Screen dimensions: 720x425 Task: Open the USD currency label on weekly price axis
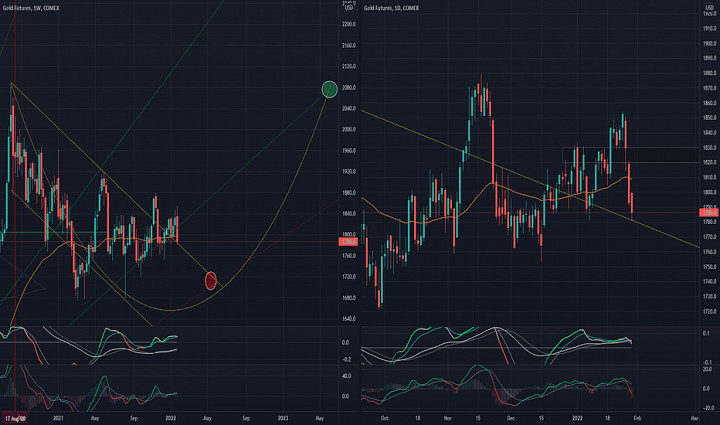pos(349,8)
